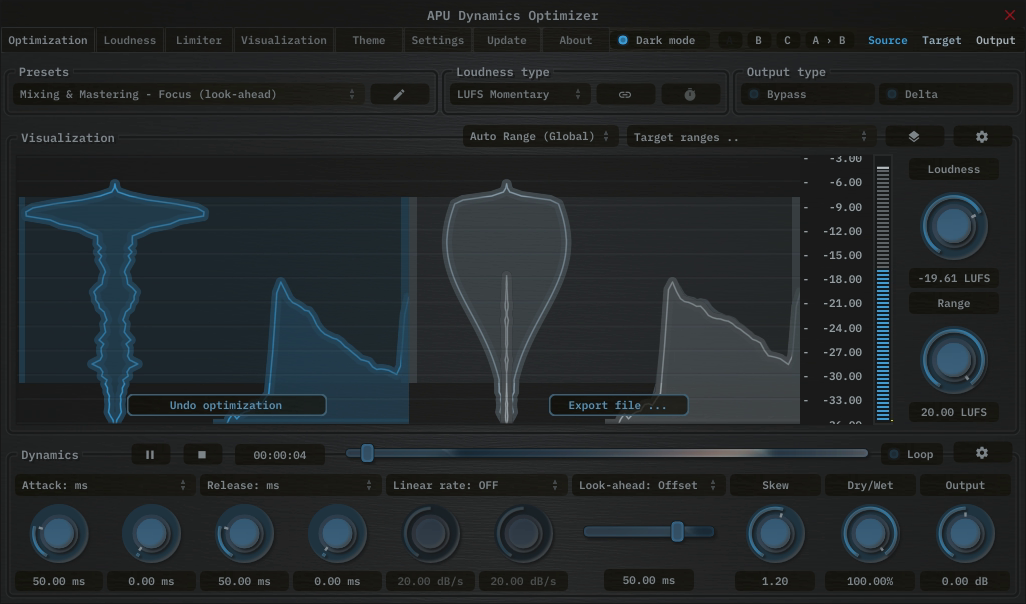
Task: Click the stopwatch icon beside Loudness type
Action: pyautogui.click(x=690, y=94)
